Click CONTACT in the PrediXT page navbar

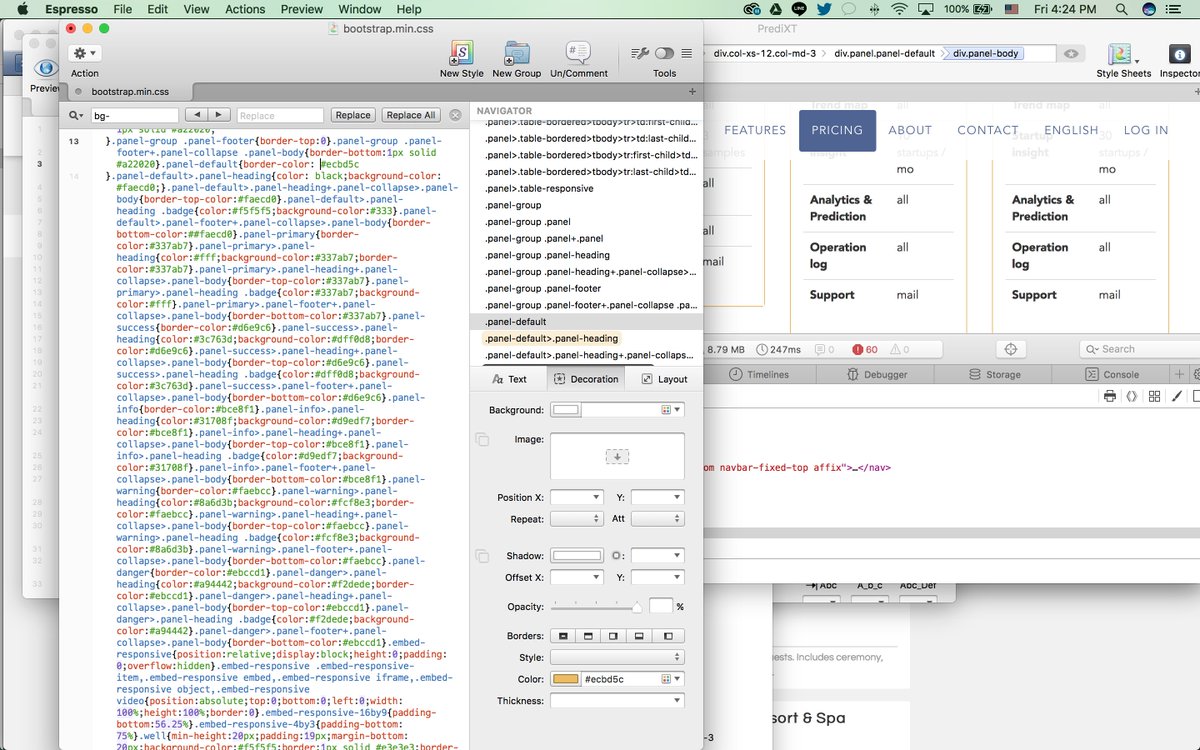click(988, 130)
